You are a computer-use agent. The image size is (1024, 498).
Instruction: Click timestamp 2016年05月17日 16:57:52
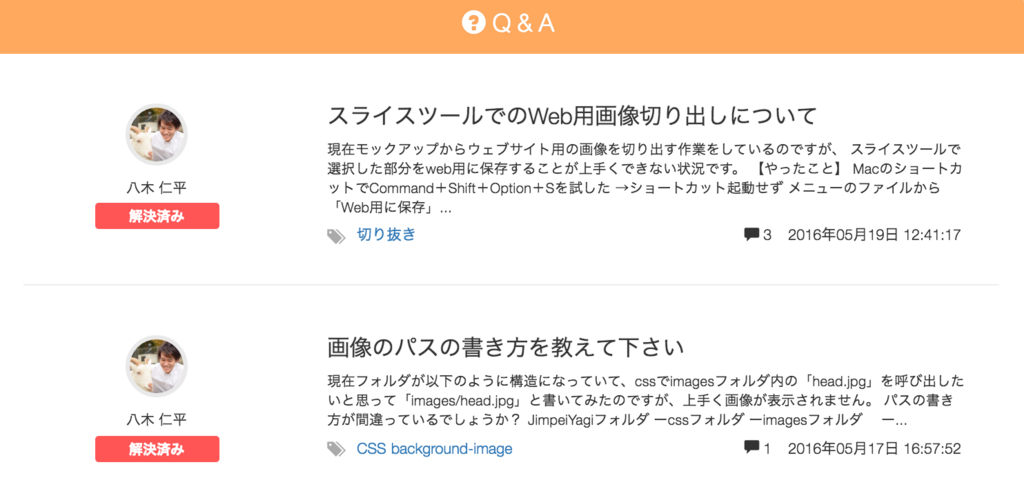click(874, 448)
